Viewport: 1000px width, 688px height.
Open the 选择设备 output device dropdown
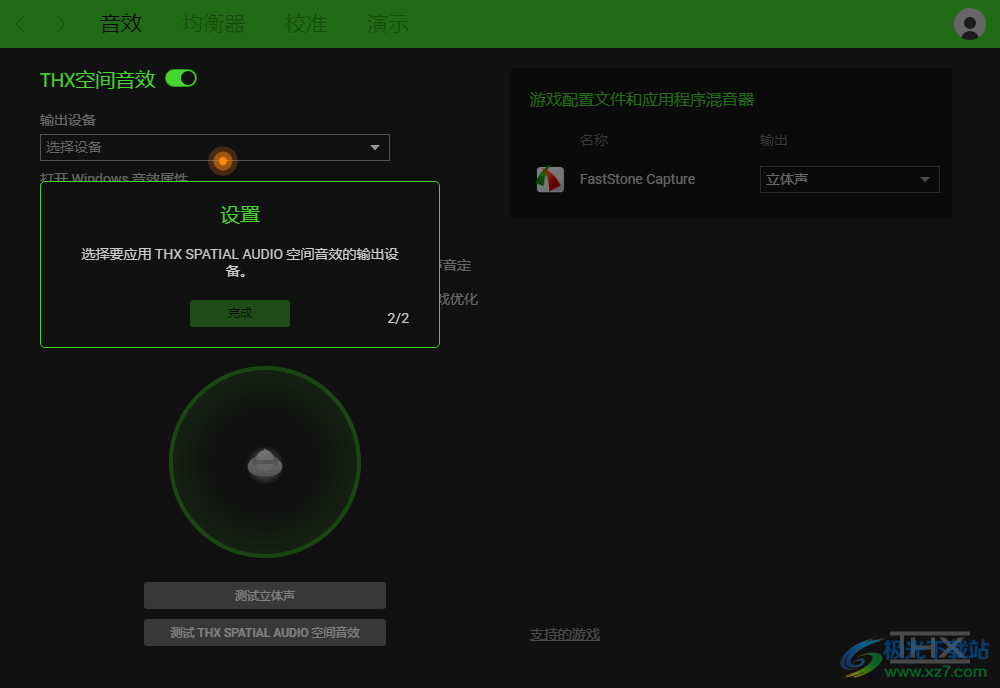click(x=214, y=147)
